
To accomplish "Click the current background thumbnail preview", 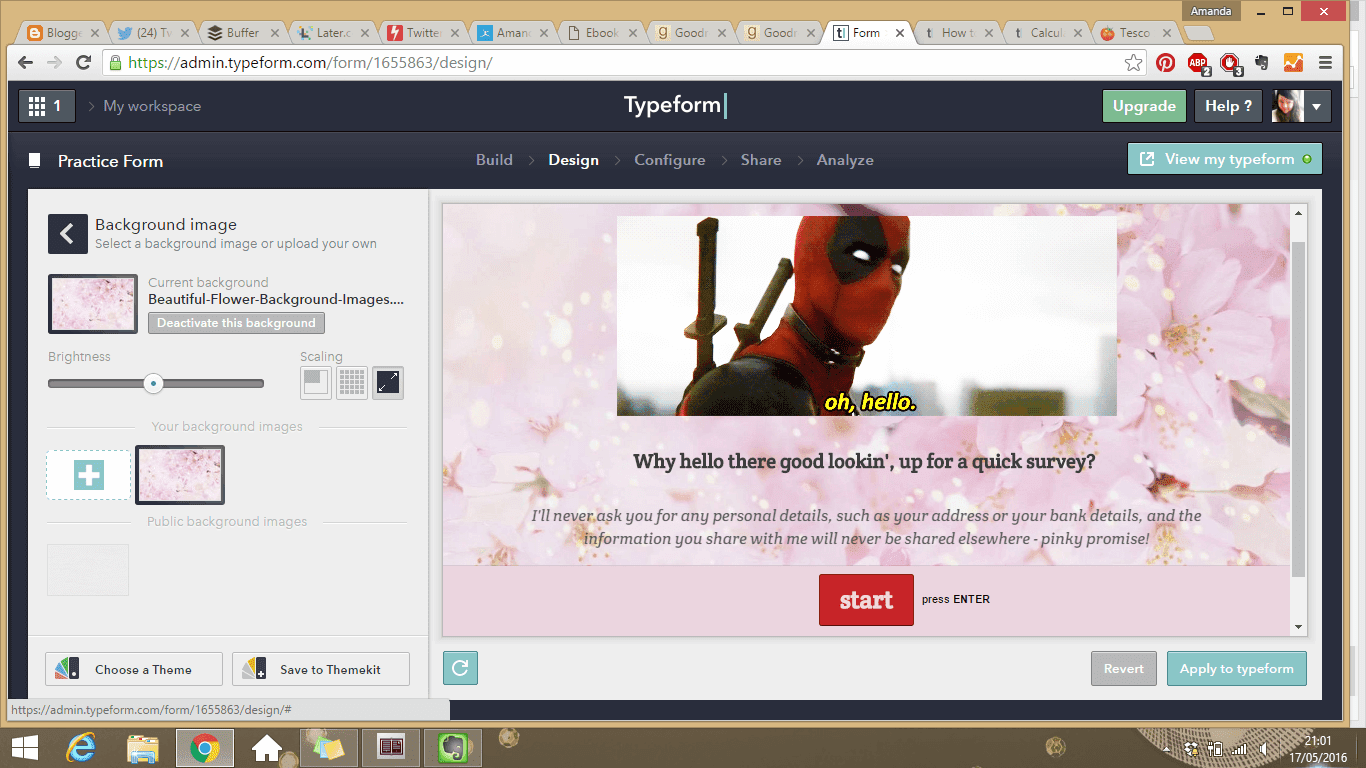I will click(93, 304).
